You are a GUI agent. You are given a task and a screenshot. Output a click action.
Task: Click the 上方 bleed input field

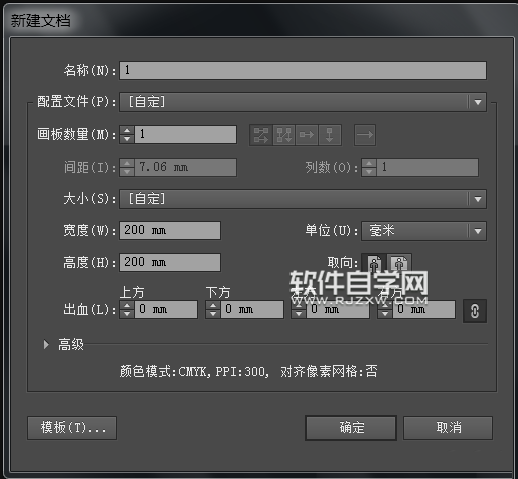coord(166,309)
